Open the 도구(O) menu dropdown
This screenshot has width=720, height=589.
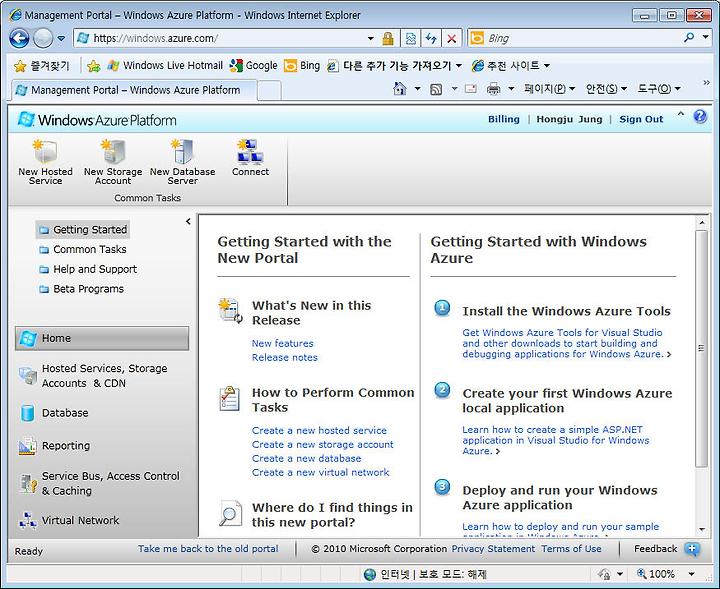[x=659, y=89]
